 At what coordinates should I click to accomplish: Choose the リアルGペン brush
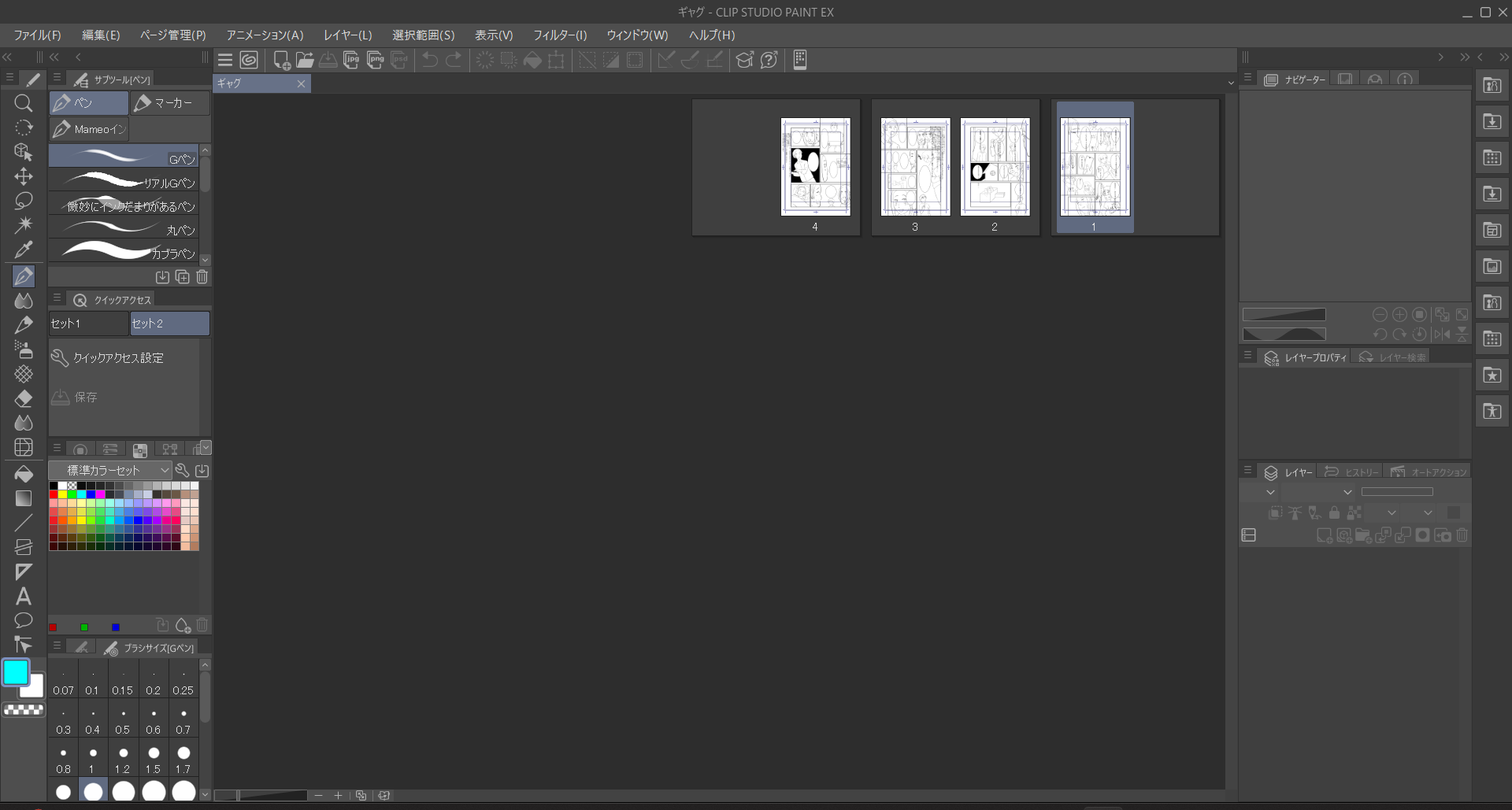pyautogui.click(x=126, y=181)
